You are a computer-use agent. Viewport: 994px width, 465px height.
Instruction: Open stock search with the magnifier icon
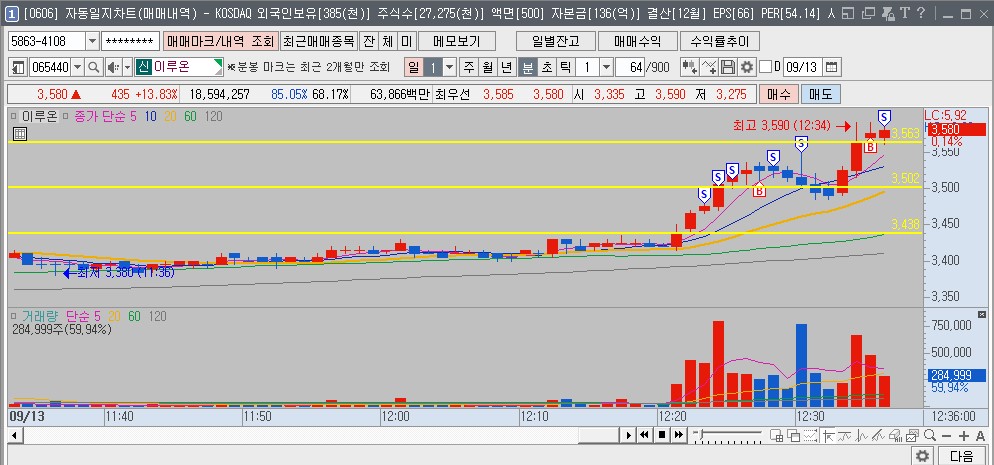(x=94, y=67)
